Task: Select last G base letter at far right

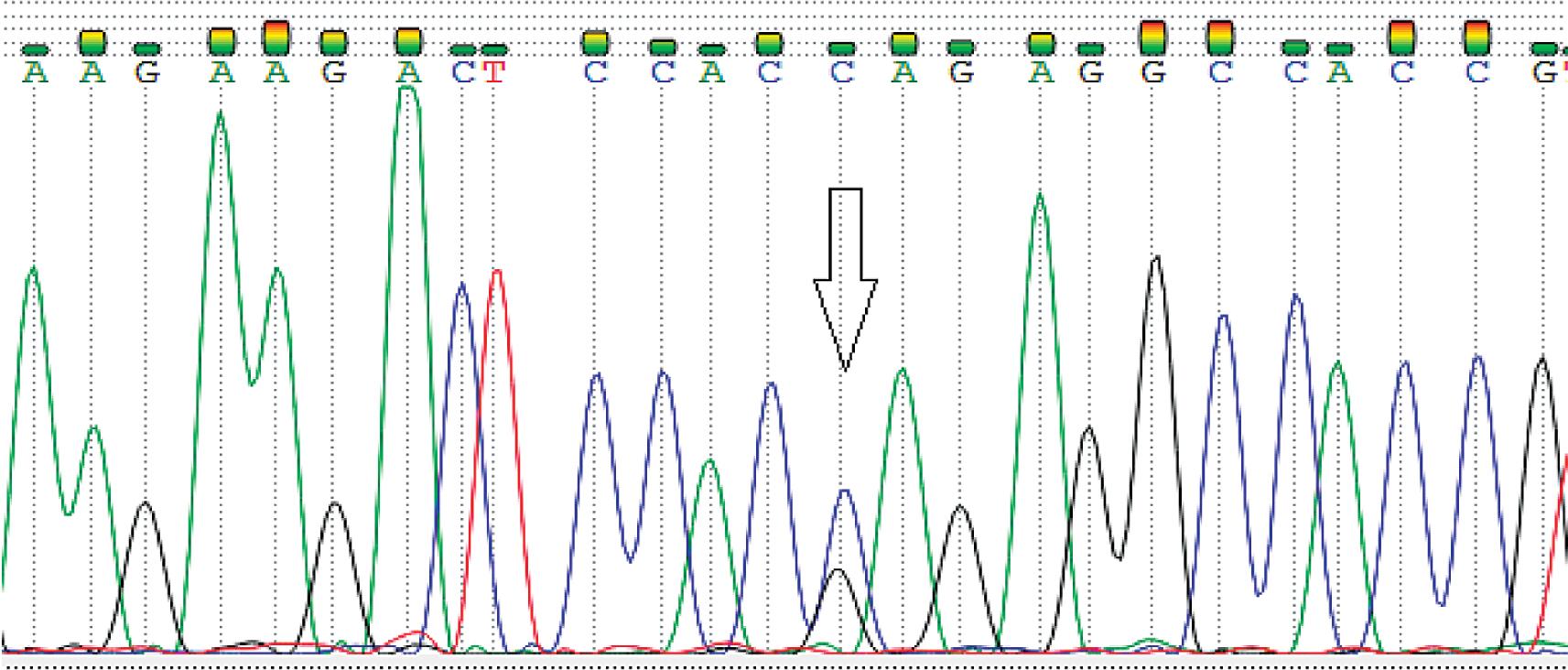Action: tap(1543, 73)
